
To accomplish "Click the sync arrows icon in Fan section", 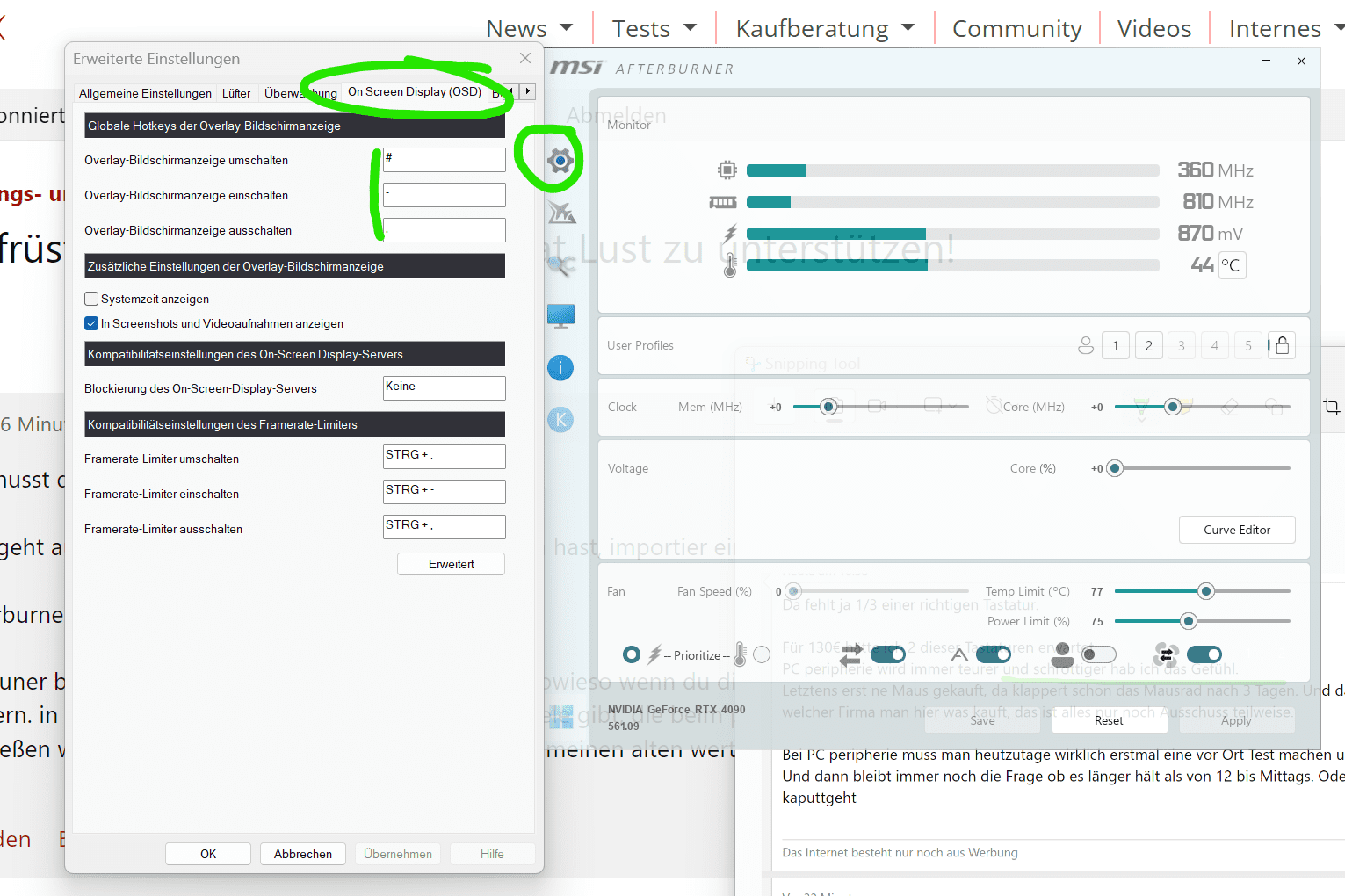I will click(x=850, y=655).
